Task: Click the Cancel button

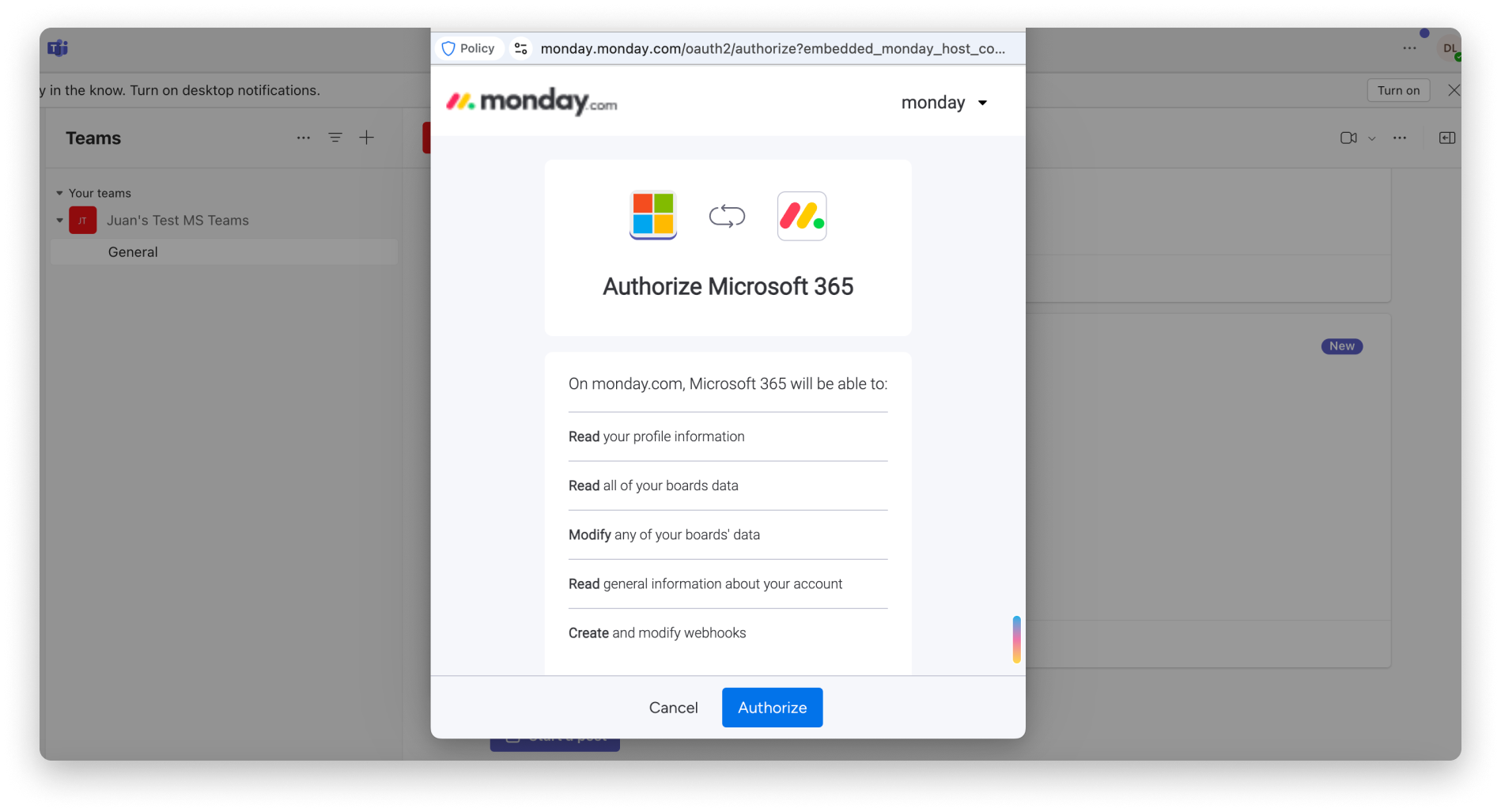Action: [x=674, y=708]
